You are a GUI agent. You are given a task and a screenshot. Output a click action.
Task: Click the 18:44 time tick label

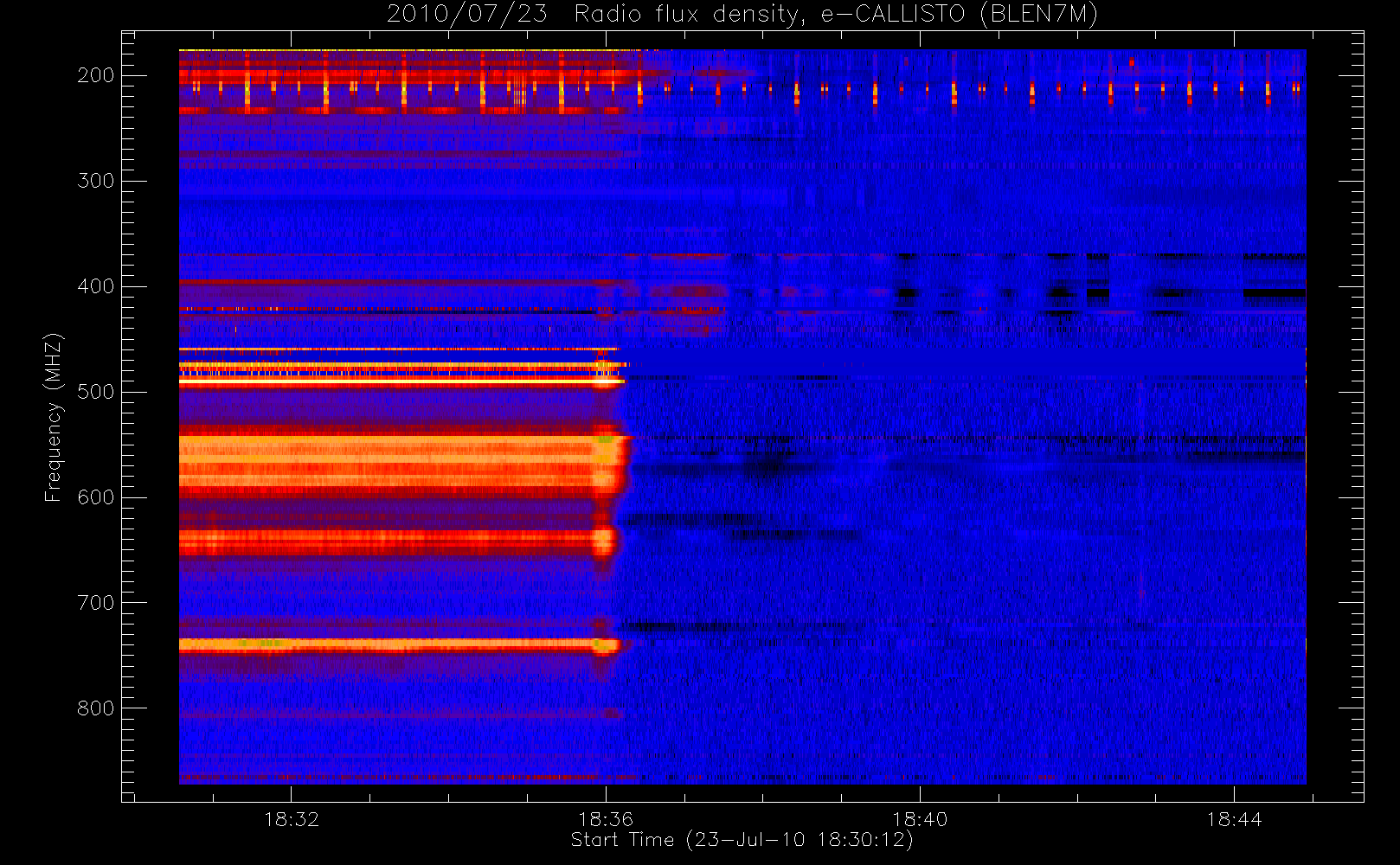point(1234,819)
